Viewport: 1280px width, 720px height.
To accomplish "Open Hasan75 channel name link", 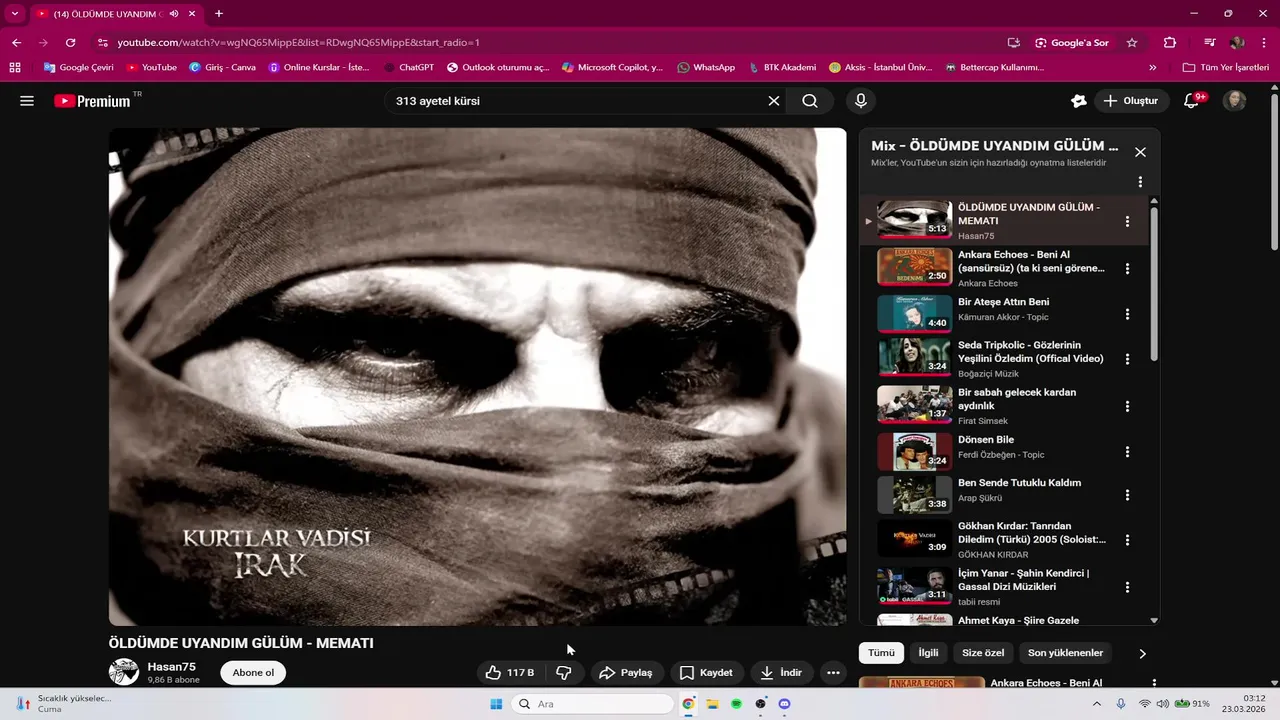I will pyautogui.click(x=171, y=667).
